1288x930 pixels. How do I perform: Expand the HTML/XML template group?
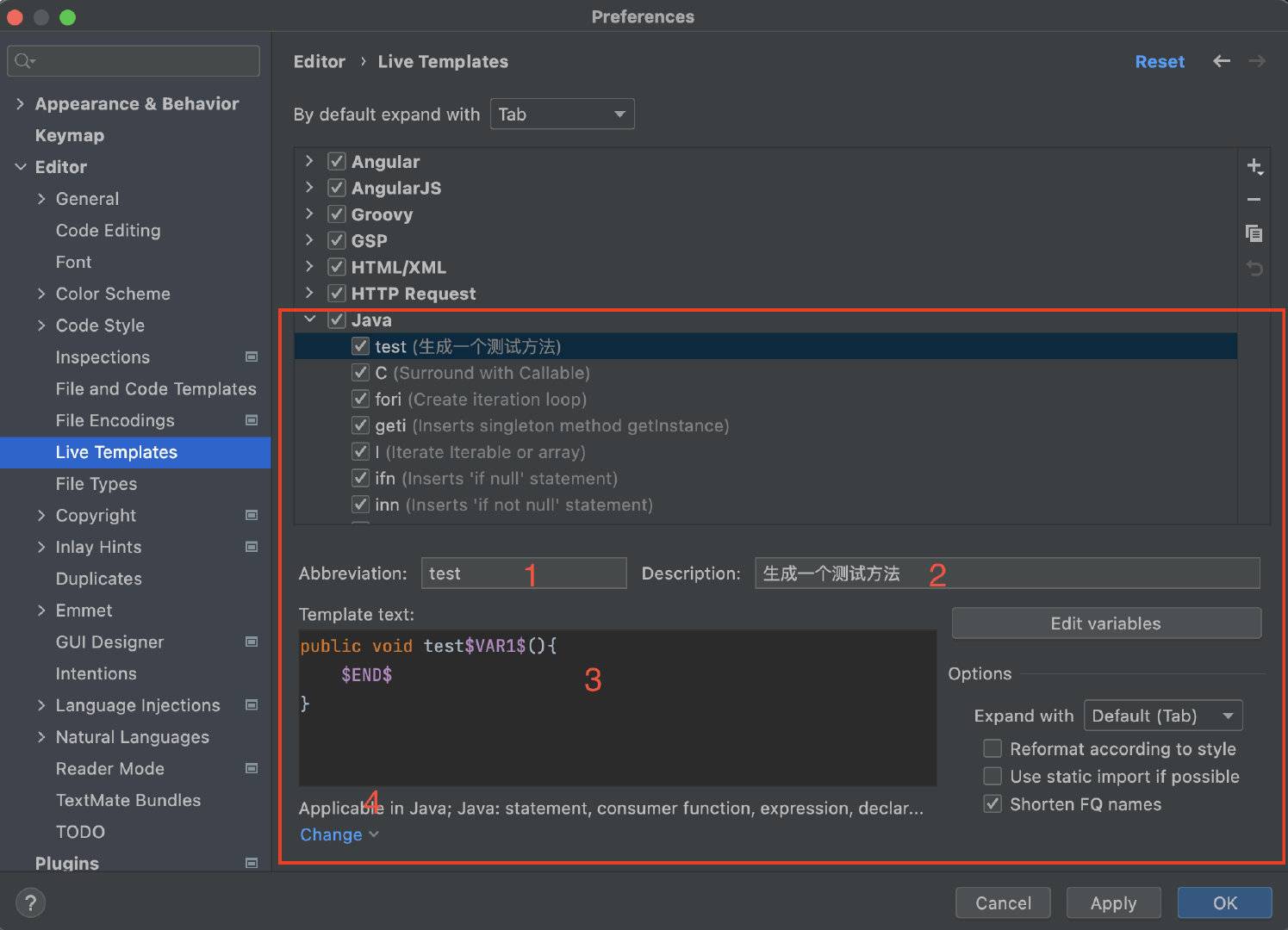pos(309,267)
